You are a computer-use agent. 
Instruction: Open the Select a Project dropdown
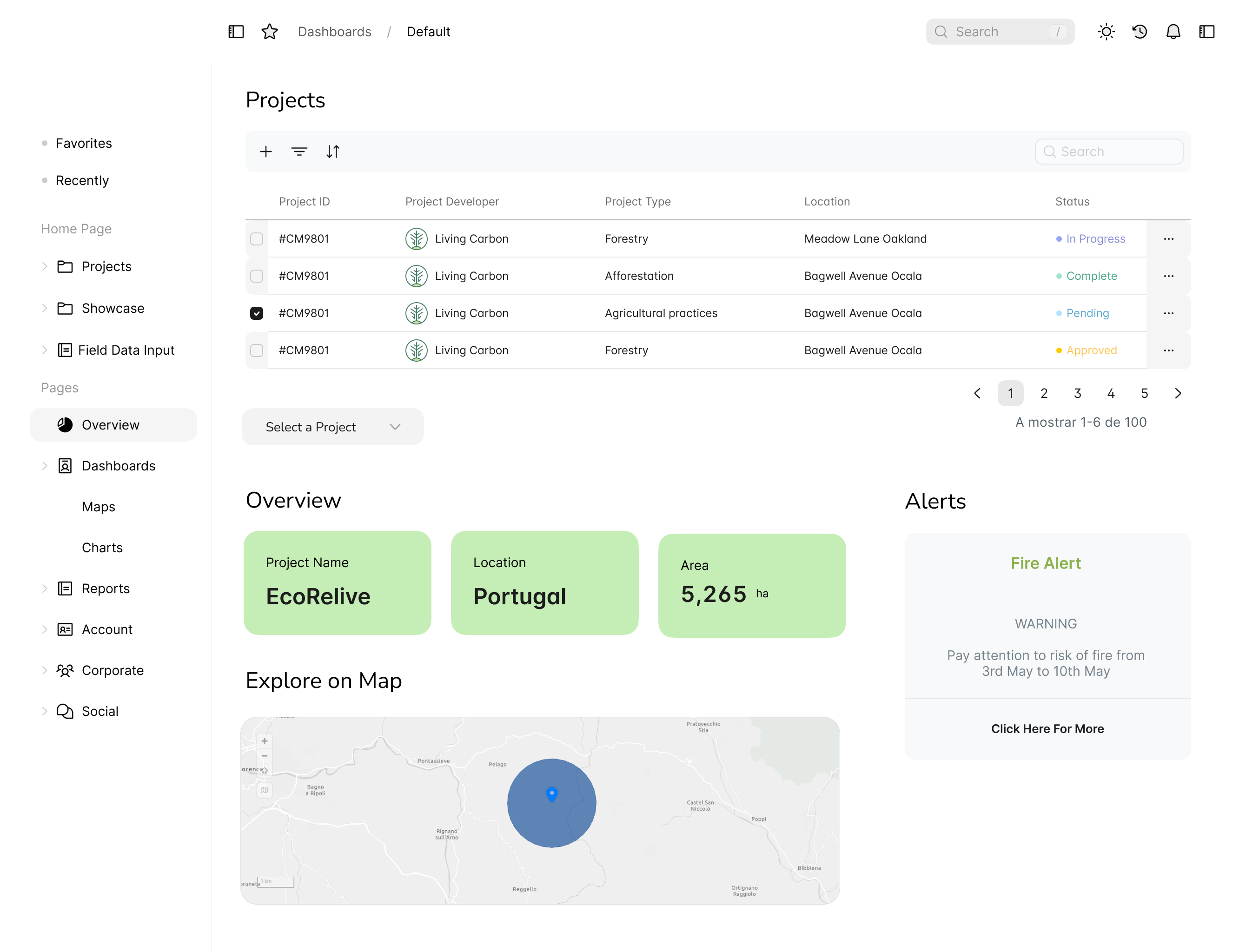(x=332, y=427)
